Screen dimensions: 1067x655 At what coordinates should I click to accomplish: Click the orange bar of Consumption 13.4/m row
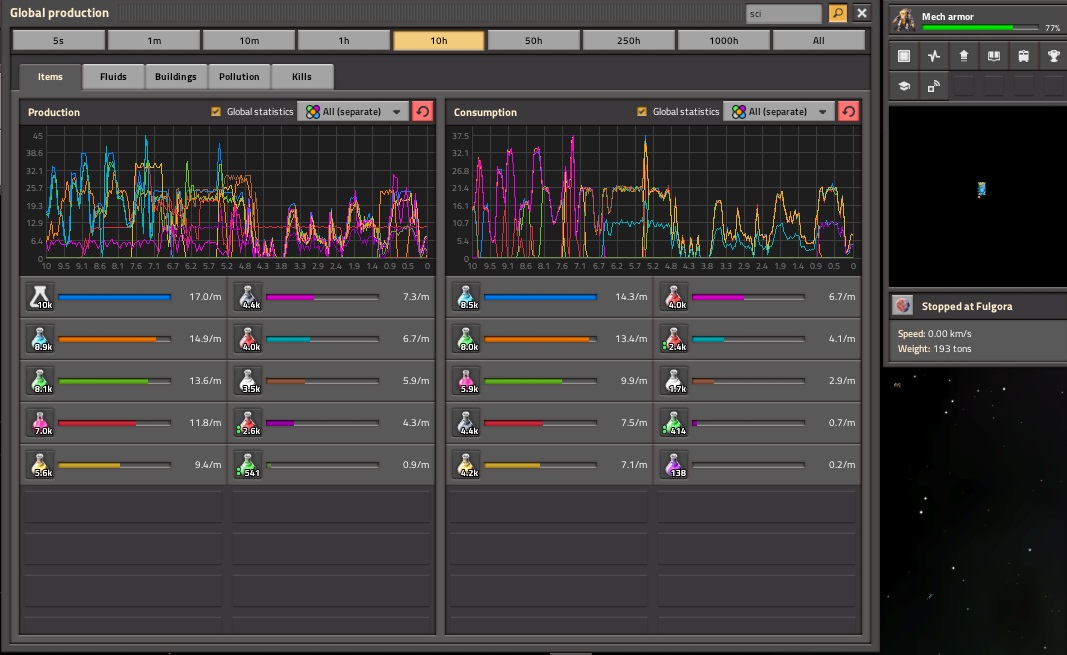point(540,339)
